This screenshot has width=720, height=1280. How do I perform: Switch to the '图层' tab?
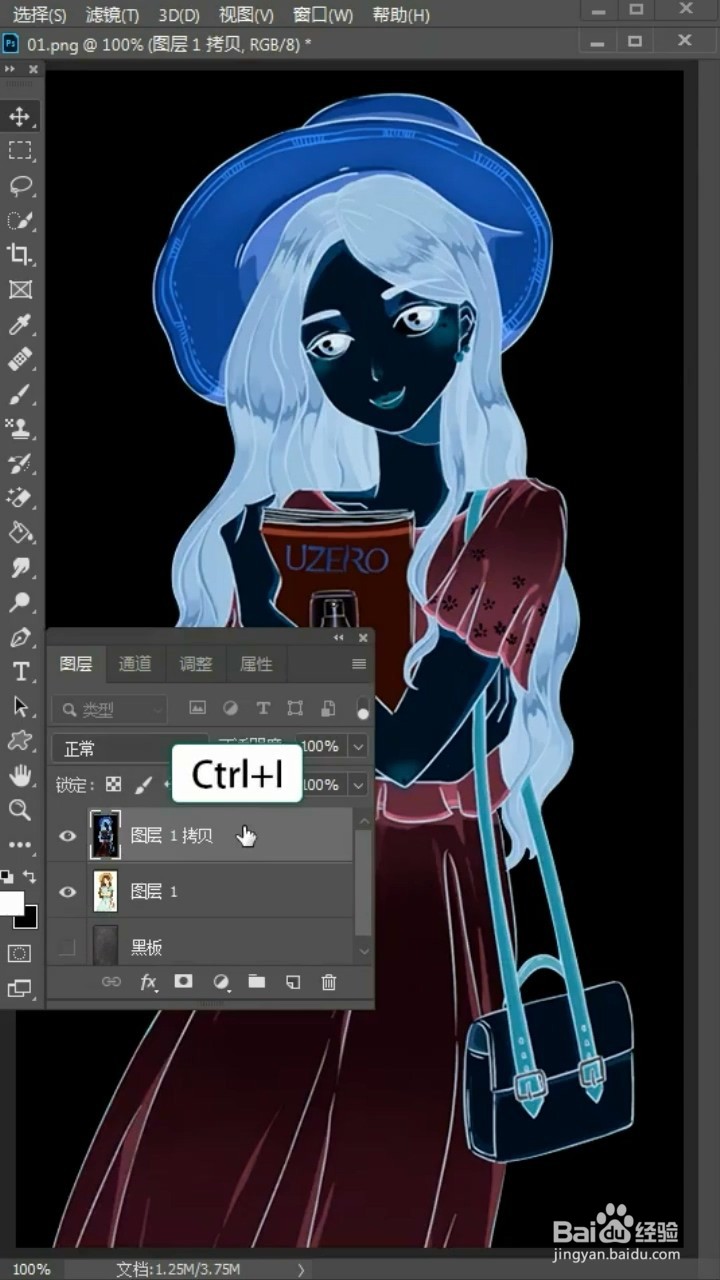pos(76,664)
